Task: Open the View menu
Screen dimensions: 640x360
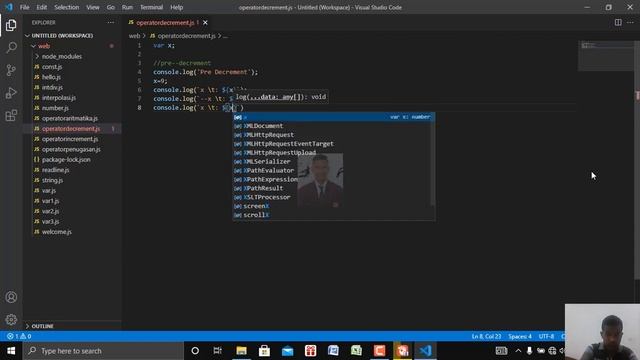Action: 93,7
